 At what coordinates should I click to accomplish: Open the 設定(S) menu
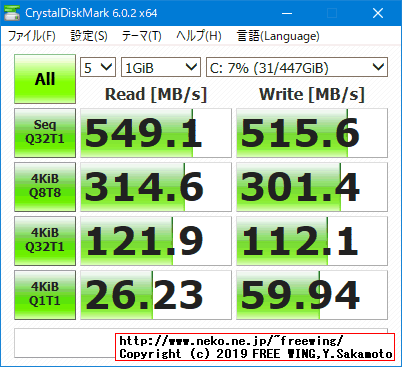click(x=89, y=36)
